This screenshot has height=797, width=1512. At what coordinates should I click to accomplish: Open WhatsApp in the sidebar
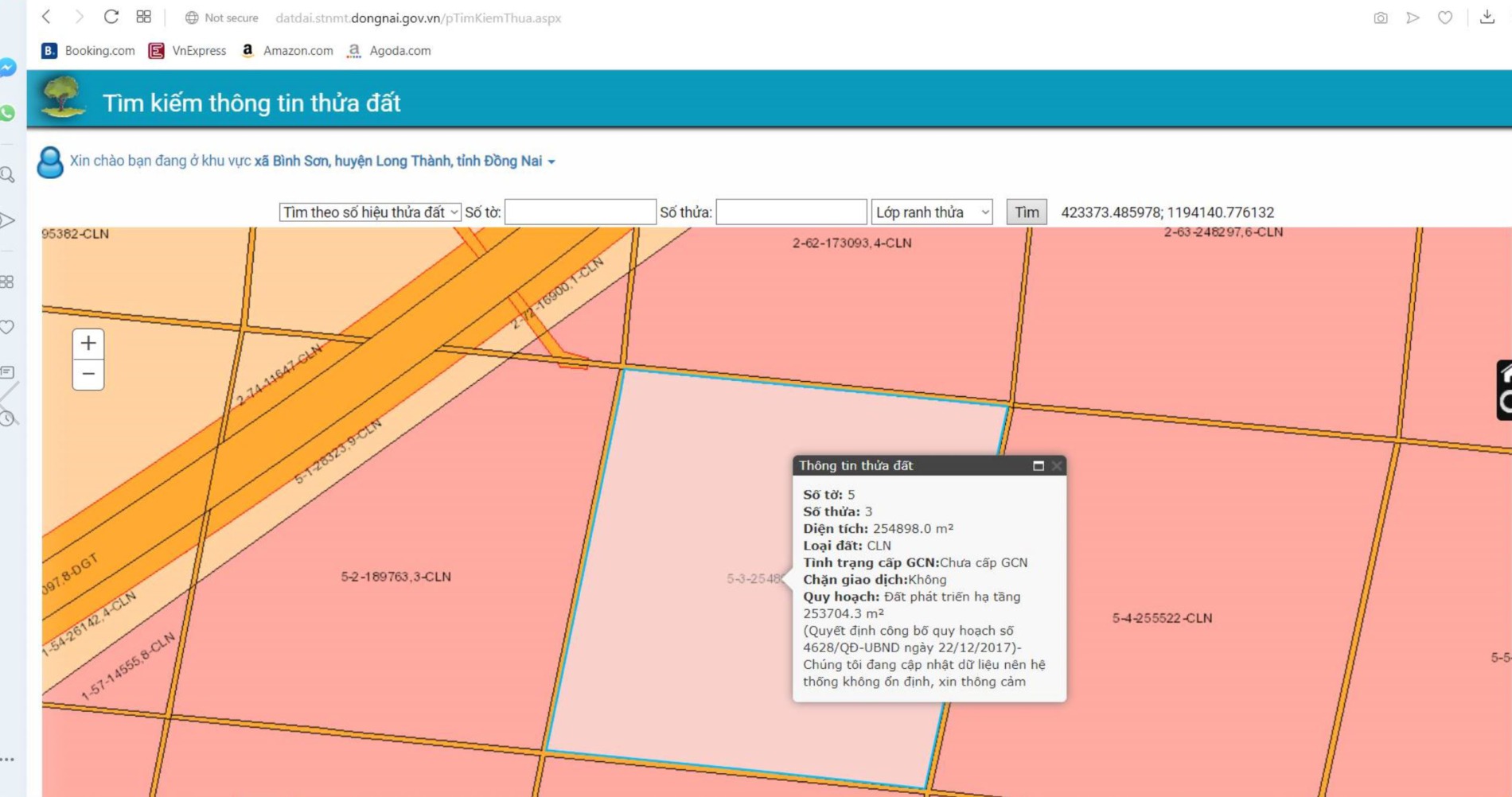pos(8,113)
